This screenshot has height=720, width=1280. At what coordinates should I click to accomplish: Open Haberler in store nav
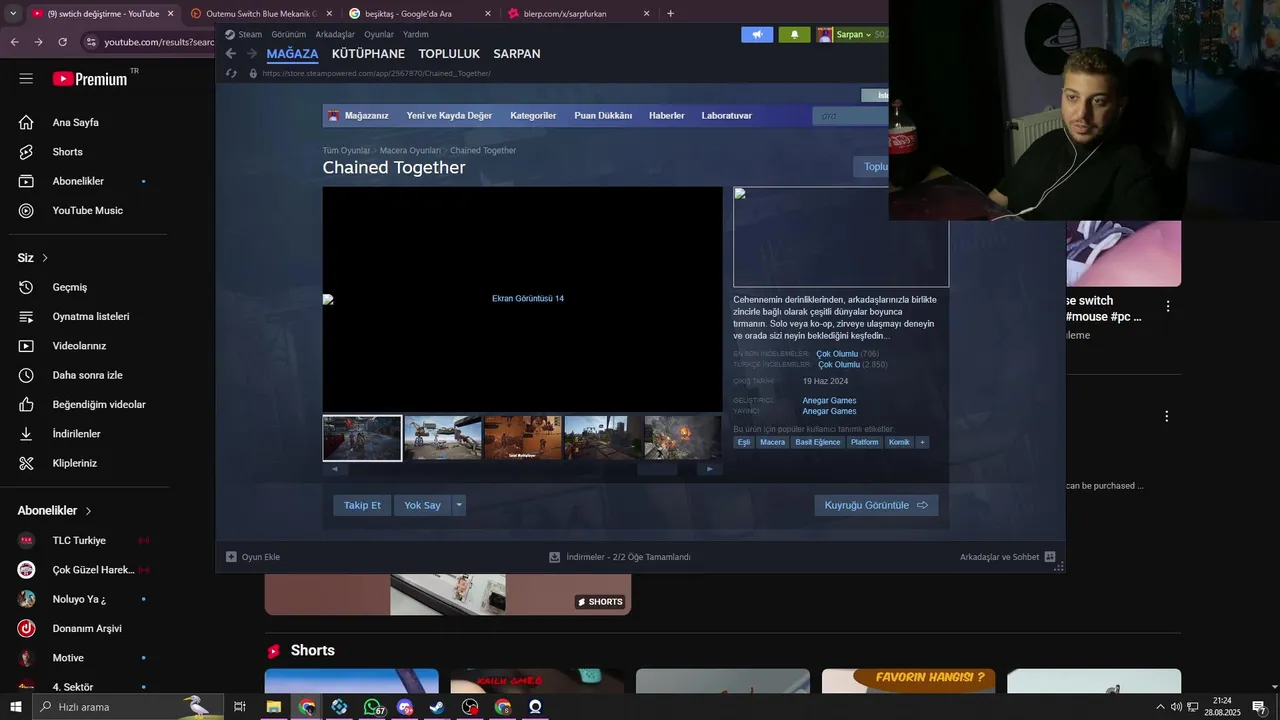[667, 116]
